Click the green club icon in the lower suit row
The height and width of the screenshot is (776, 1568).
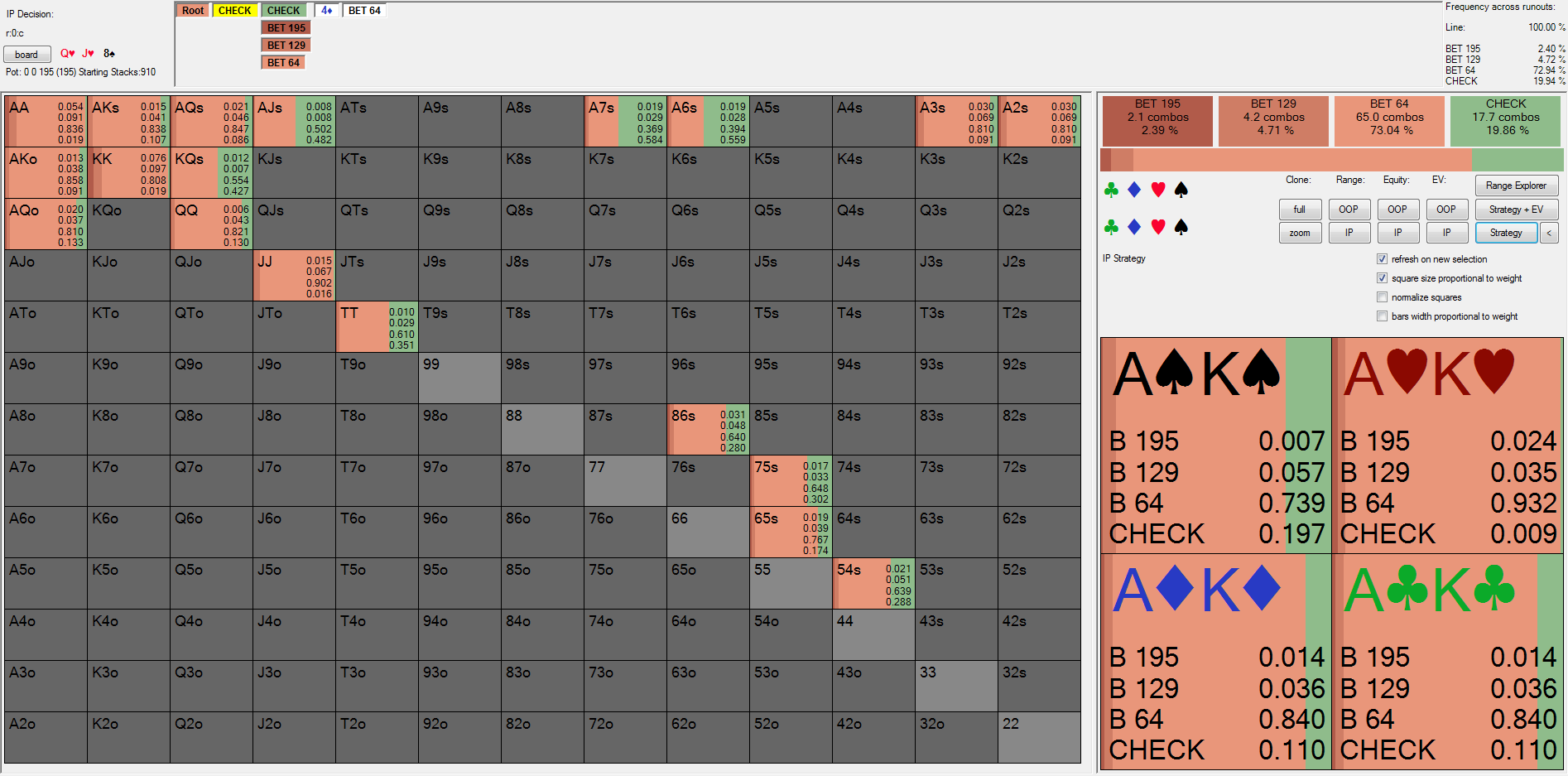tap(1111, 226)
